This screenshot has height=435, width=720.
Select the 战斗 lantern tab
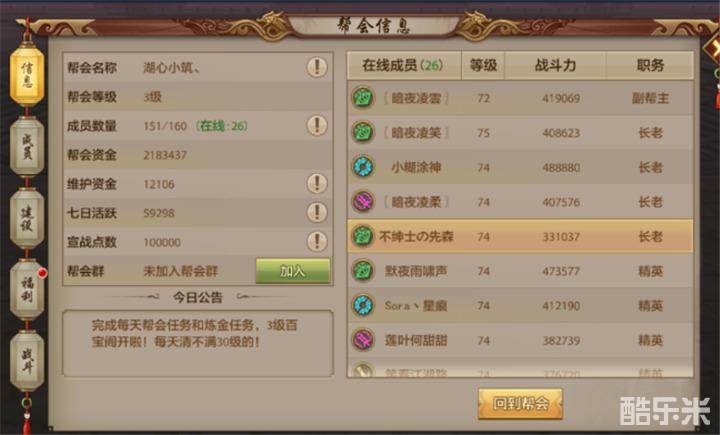27,361
